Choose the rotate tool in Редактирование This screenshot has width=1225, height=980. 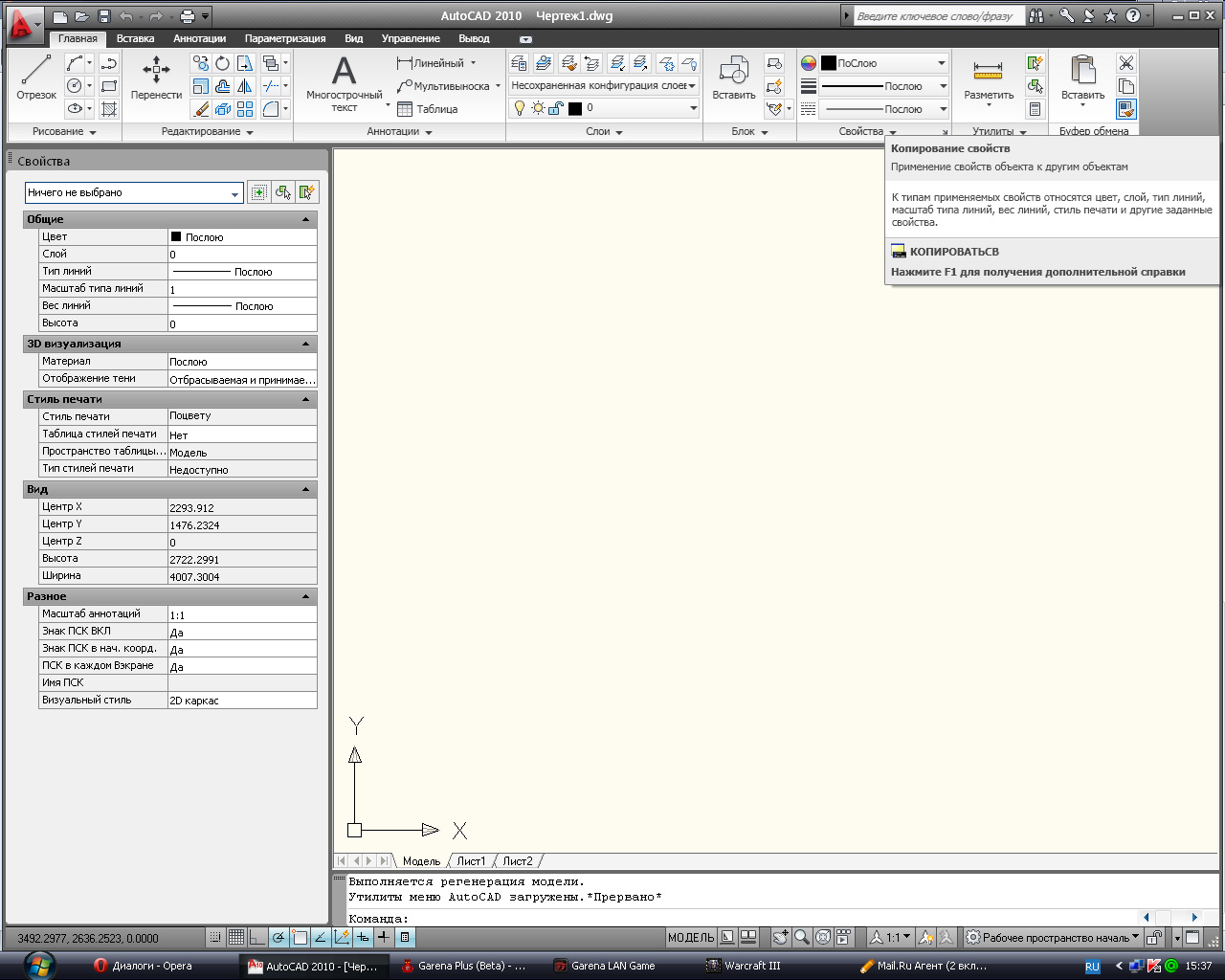point(222,63)
